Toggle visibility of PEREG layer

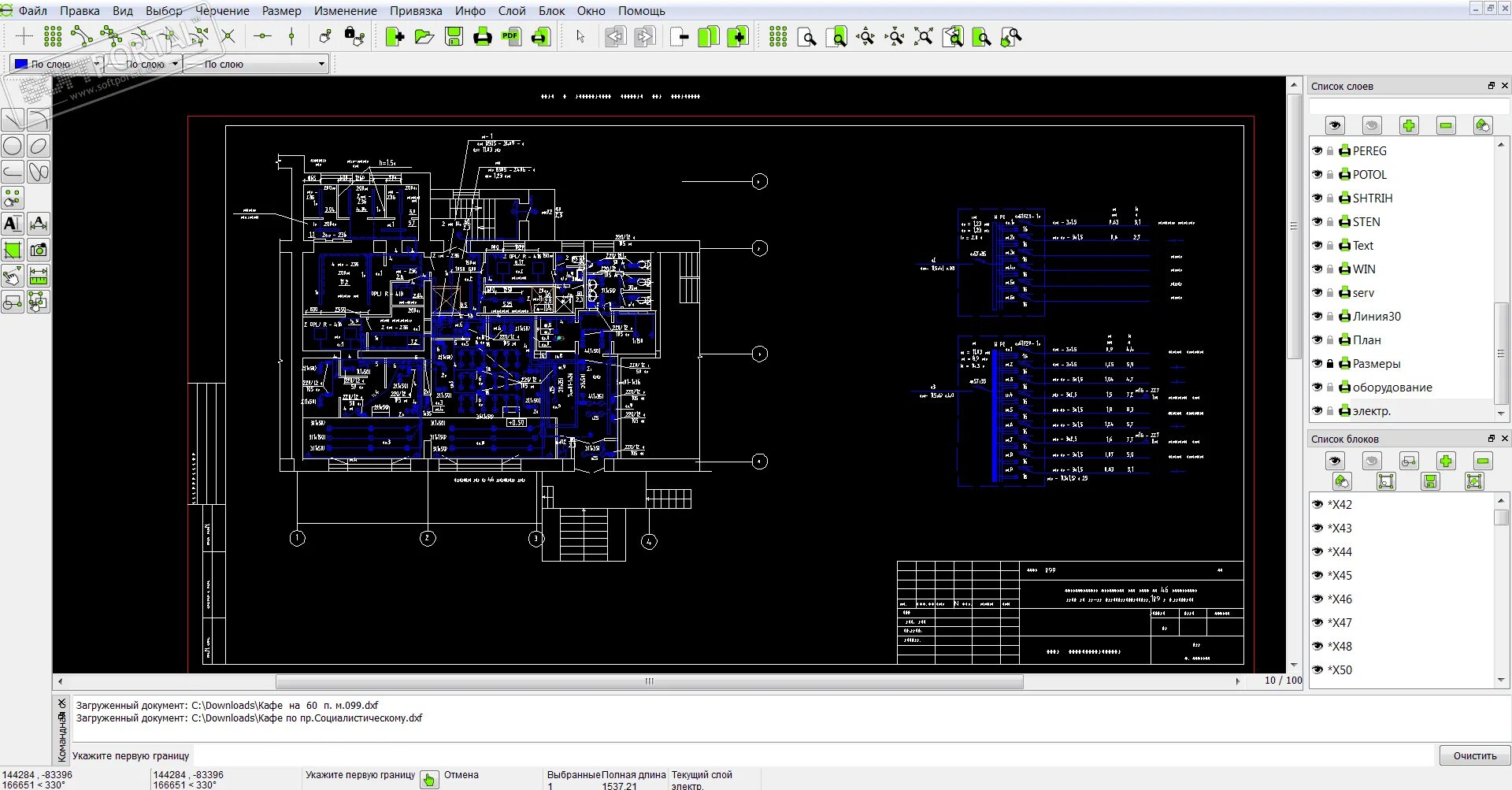click(x=1317, y=150)
